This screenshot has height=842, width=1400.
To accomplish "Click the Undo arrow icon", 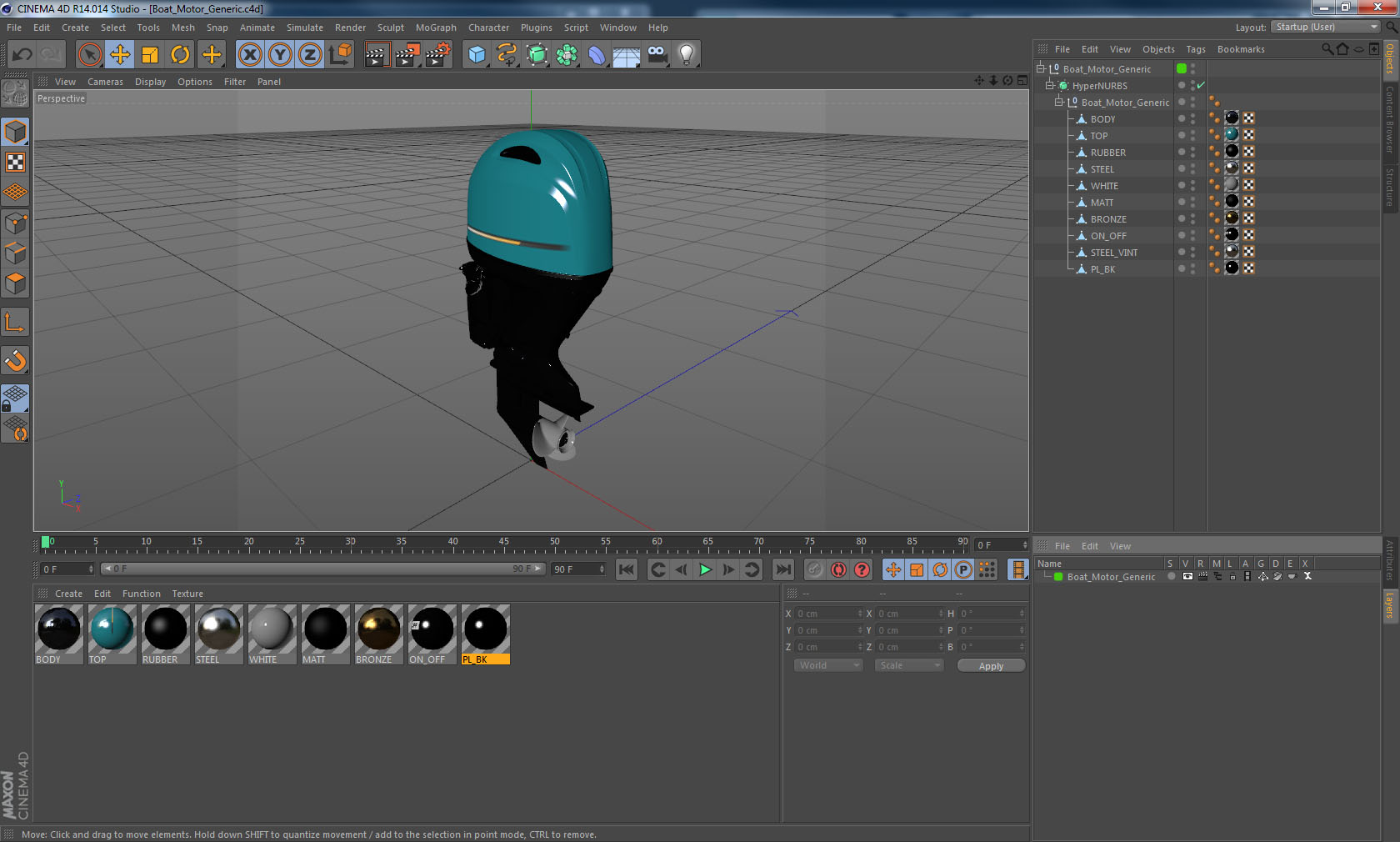I will 22,55.
